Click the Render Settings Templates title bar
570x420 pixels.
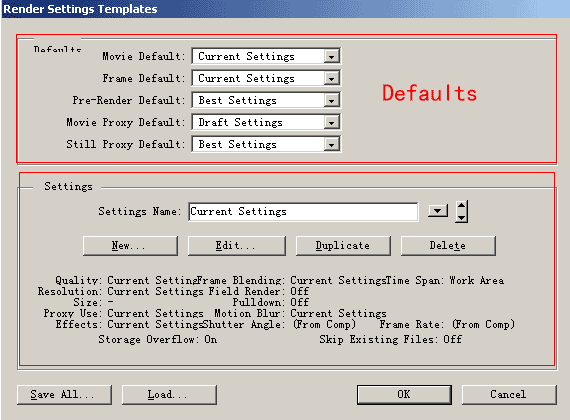pos(285,9)
